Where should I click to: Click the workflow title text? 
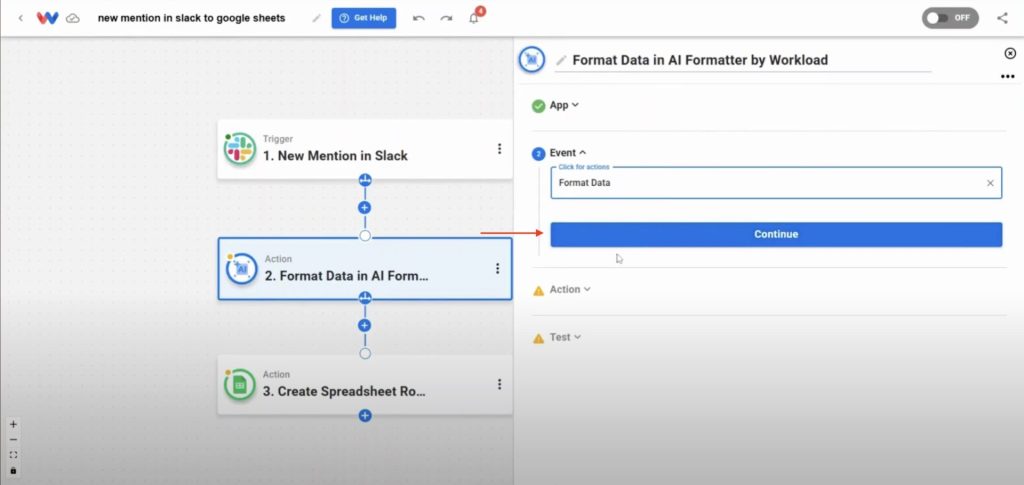click(x=191, y=18)
